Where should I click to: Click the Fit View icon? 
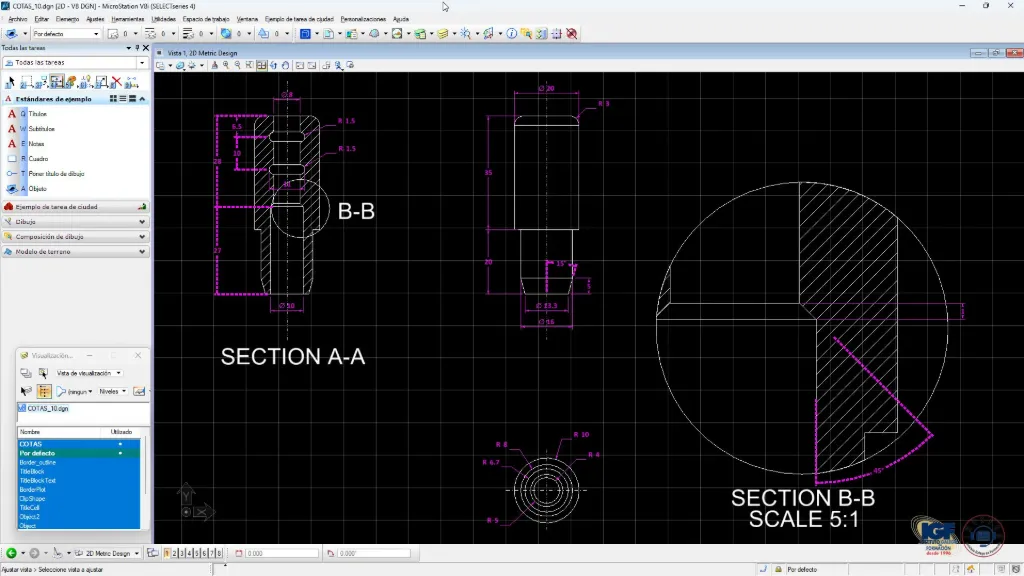tap(261, 65)
